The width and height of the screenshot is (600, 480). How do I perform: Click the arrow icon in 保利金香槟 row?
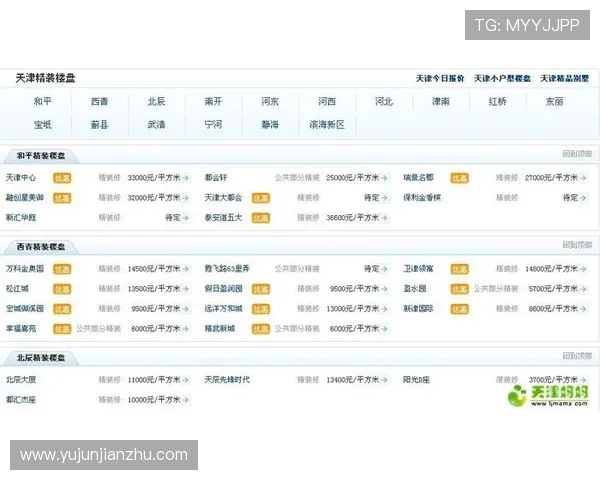click(x=583, y=198)
